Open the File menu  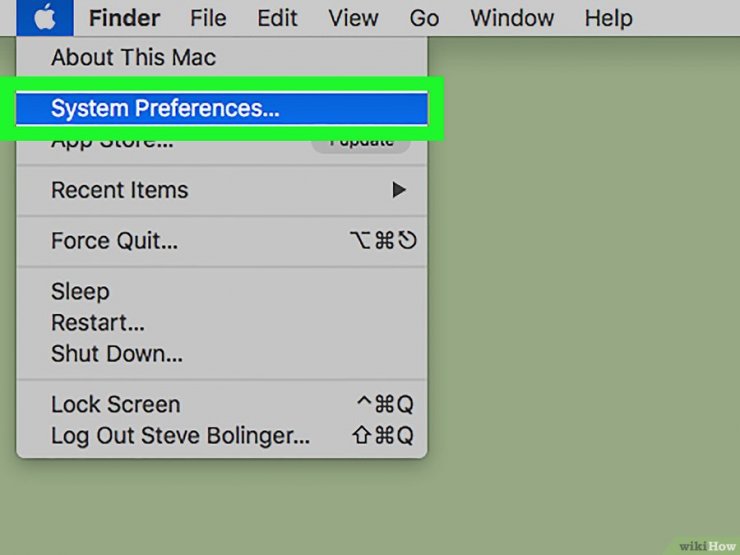[x=208, y=18]
